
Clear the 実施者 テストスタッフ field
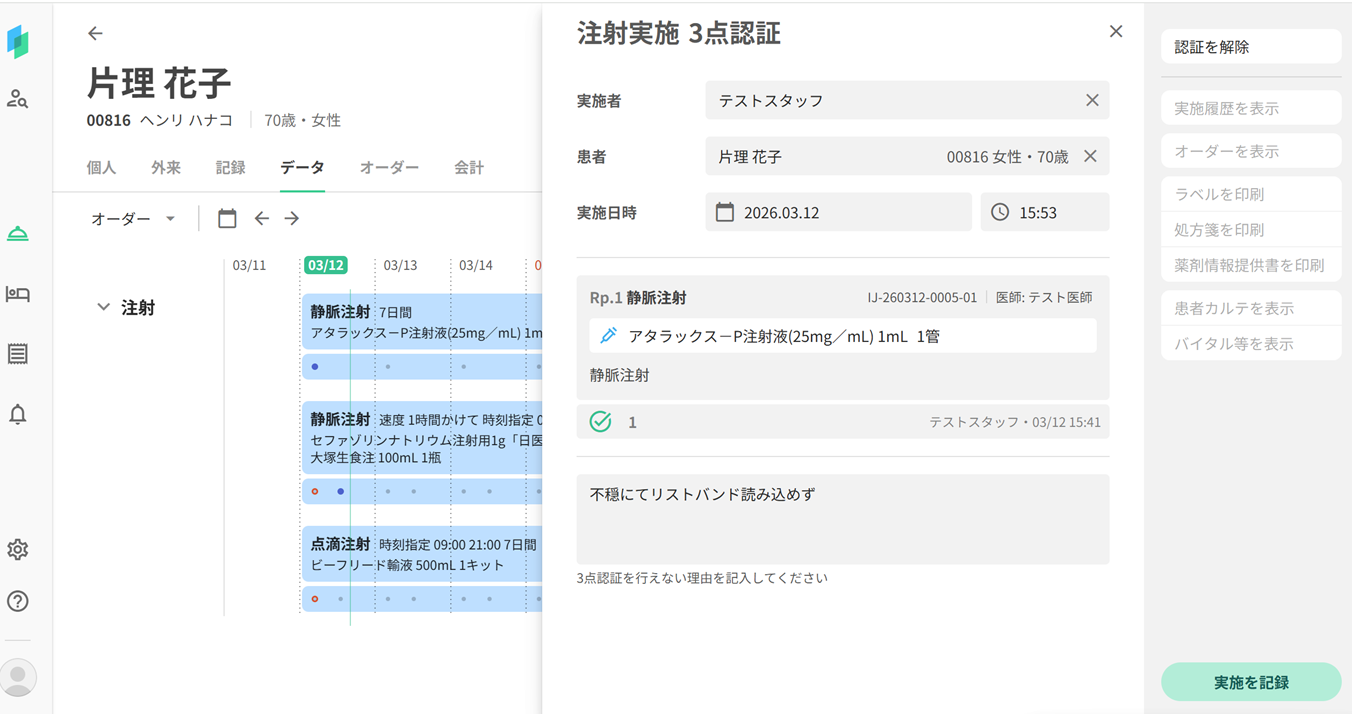pos(1092,100)
